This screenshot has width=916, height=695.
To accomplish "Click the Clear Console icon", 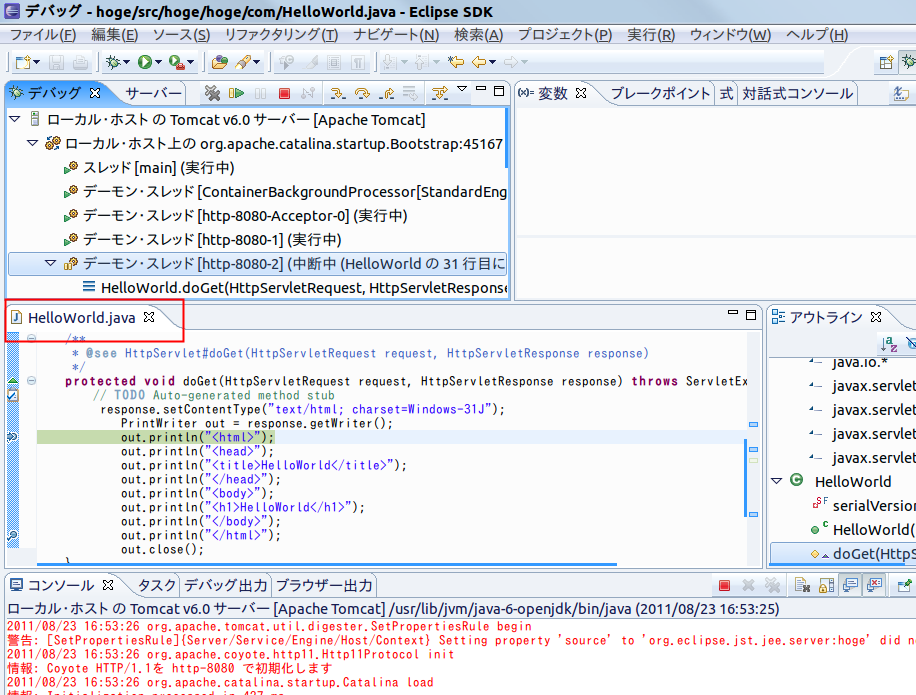I will (x=802, y=585).
